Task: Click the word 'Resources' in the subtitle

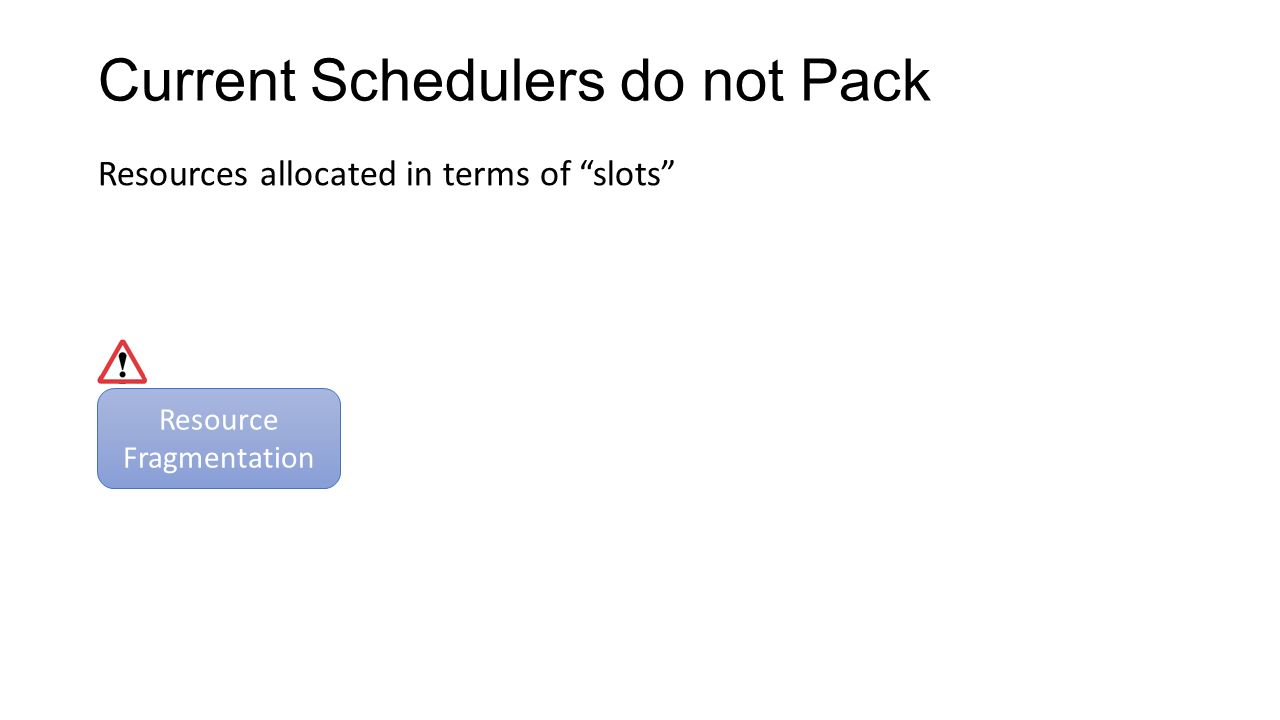Action: (x=172, y=175)
